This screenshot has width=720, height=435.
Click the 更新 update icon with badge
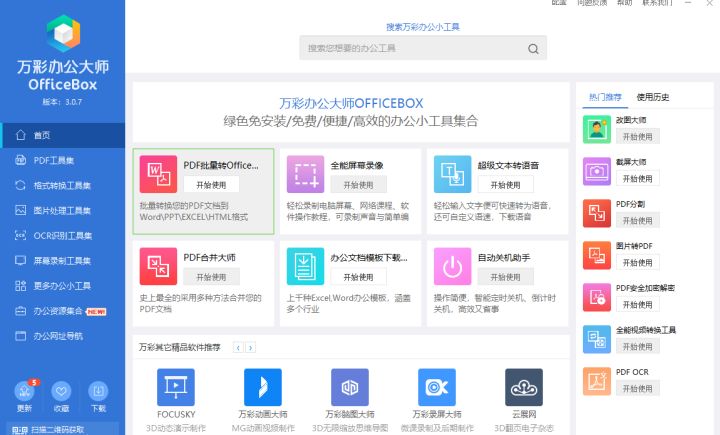24,391
